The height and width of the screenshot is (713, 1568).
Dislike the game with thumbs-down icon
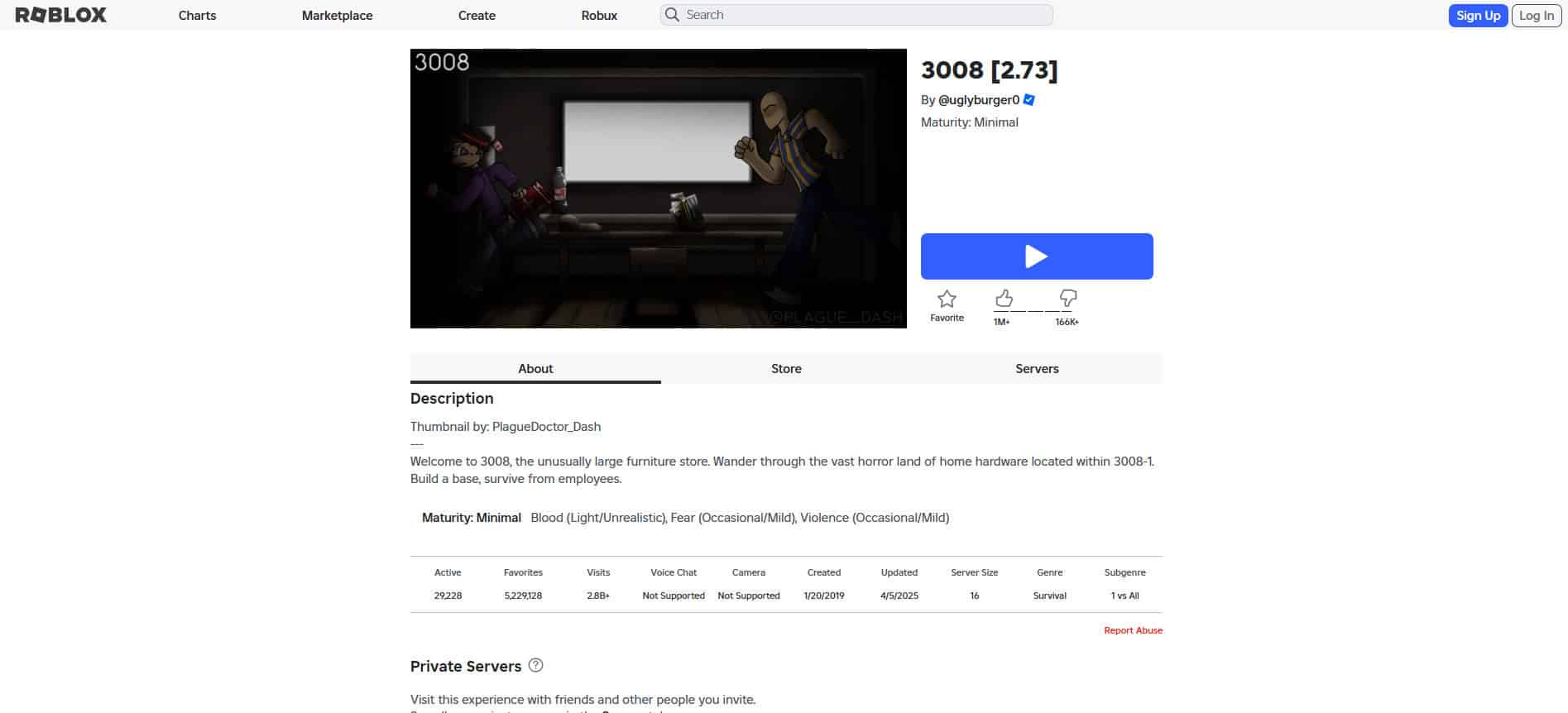[x=1067, y=299]
